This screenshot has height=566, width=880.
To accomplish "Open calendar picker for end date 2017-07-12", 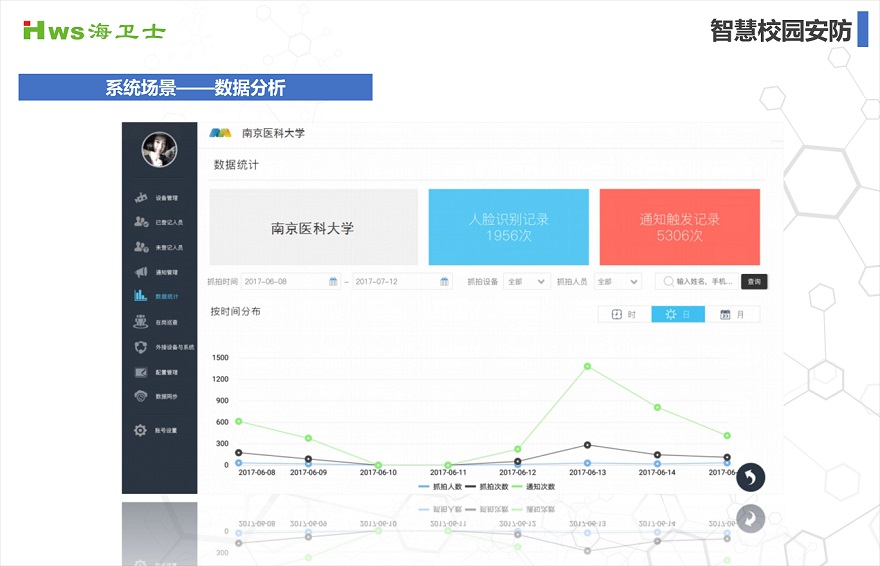I will (x=444, y=282).
